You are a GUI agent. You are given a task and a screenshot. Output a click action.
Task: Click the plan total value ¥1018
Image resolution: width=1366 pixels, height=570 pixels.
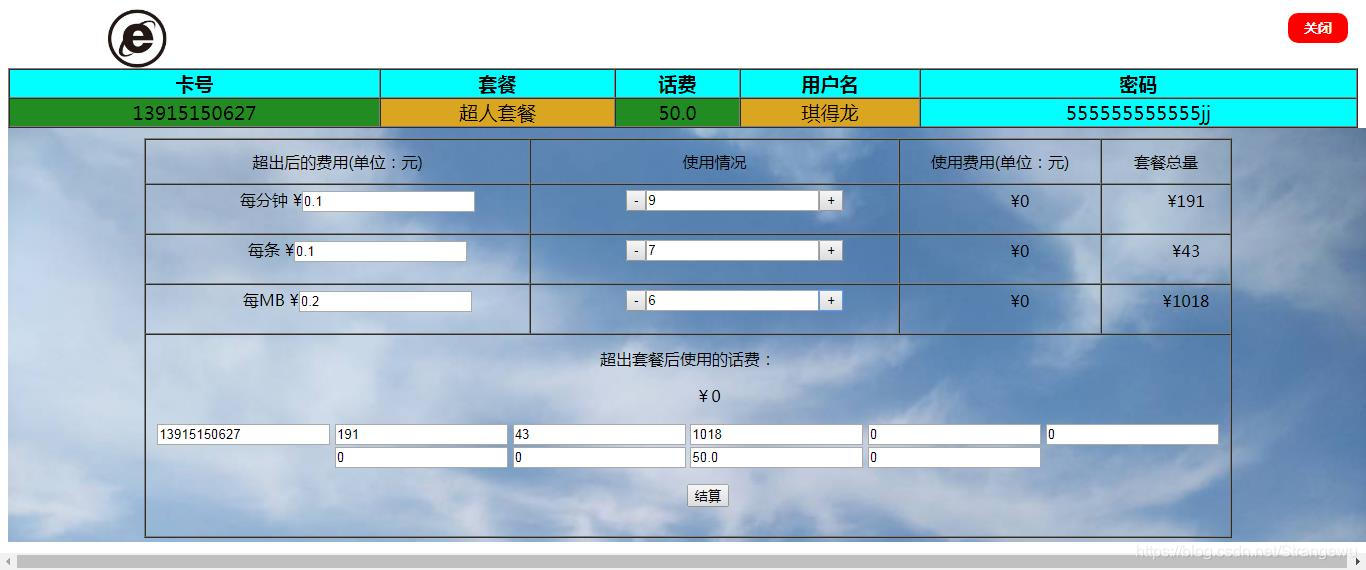coord(1186,301)
